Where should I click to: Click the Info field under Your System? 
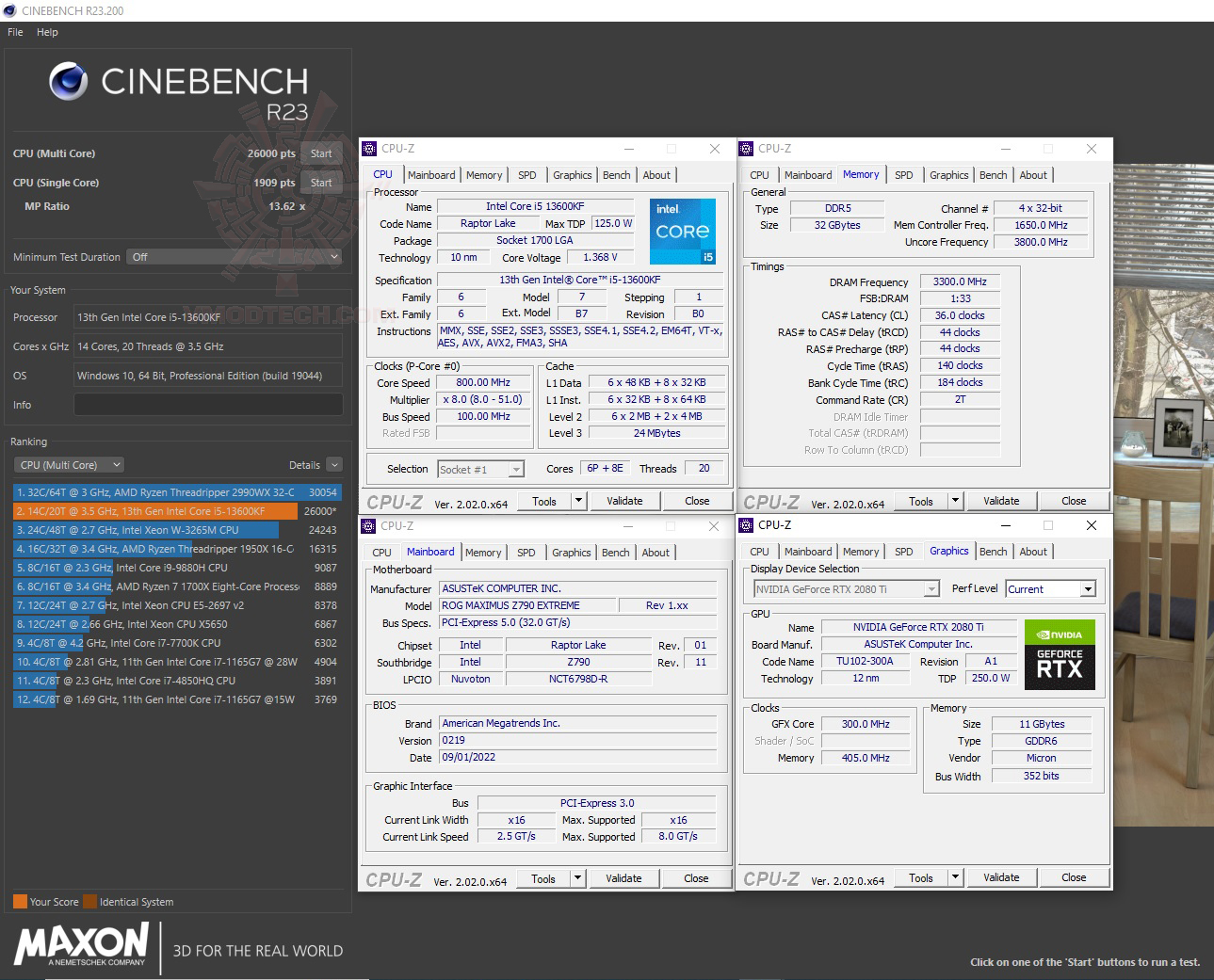pos(208,405)
